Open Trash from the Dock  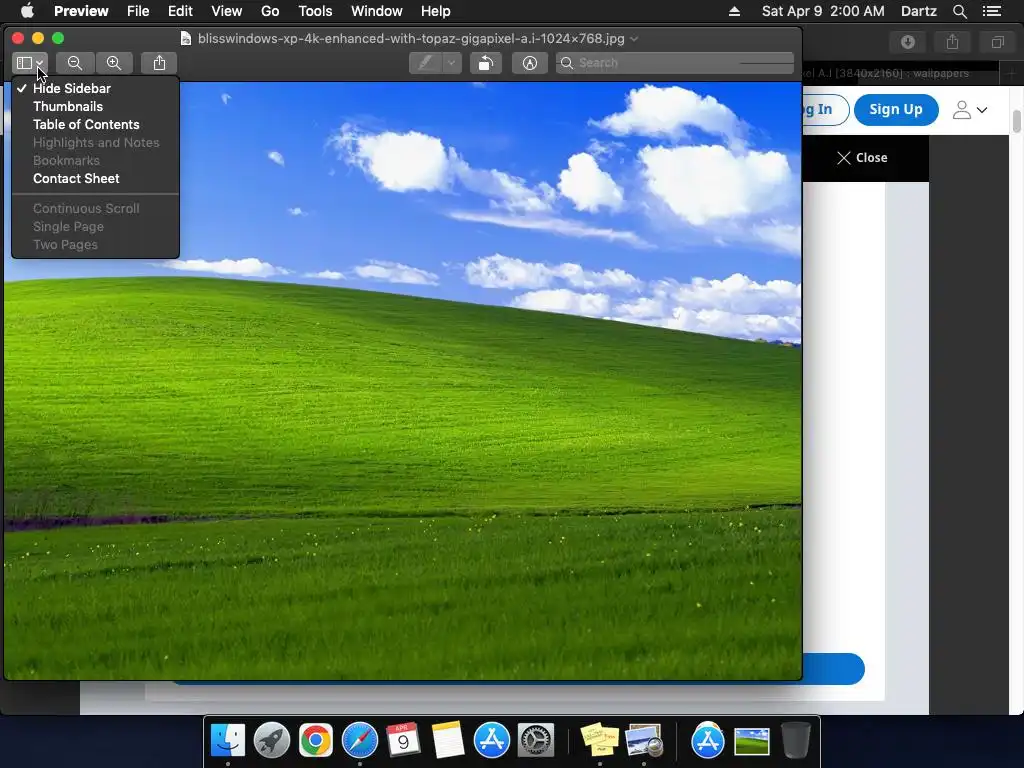click(795, 740)
